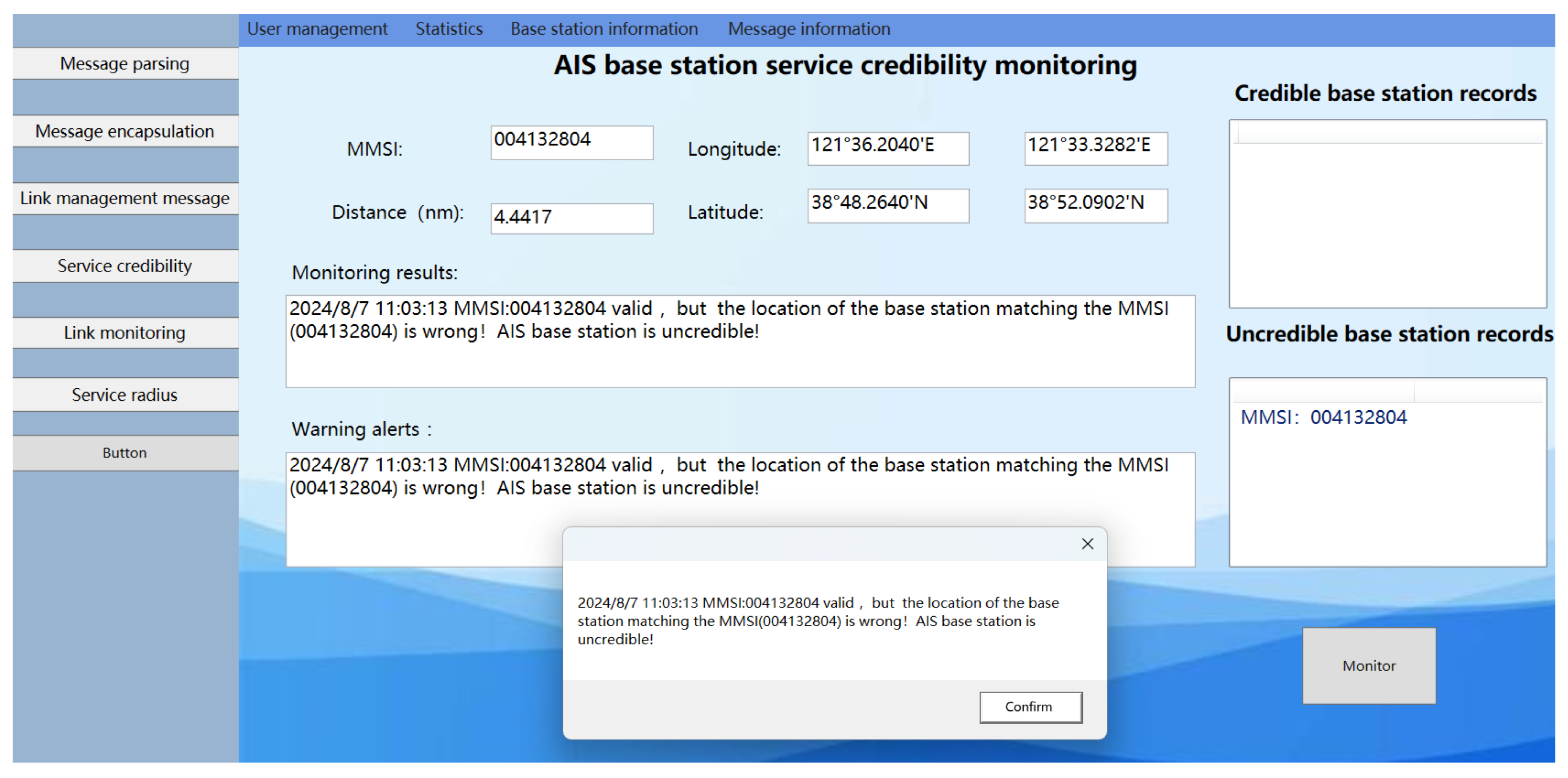Select the Distance (nm) input field
The height and width of the screenshot is (778, 1568).
tap(571, 218)
